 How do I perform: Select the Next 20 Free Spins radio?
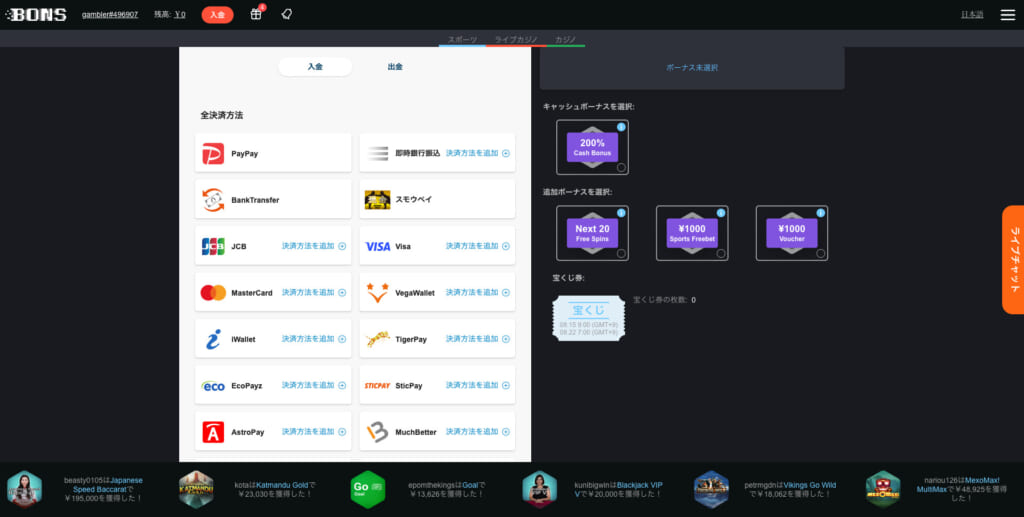[x=621, y=253]
